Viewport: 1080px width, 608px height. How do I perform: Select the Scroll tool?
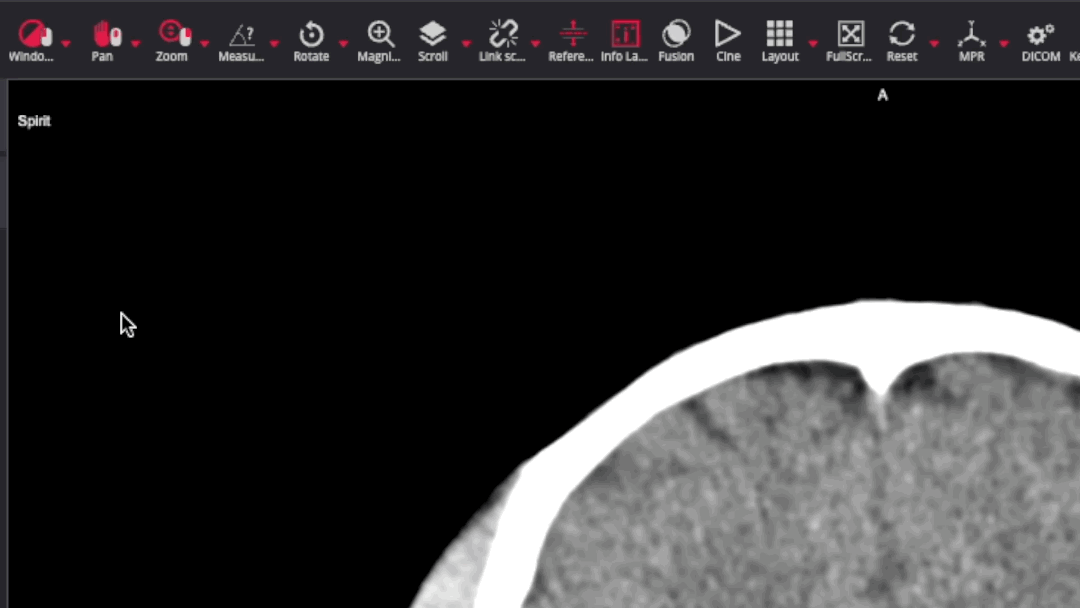pos(433,41)
